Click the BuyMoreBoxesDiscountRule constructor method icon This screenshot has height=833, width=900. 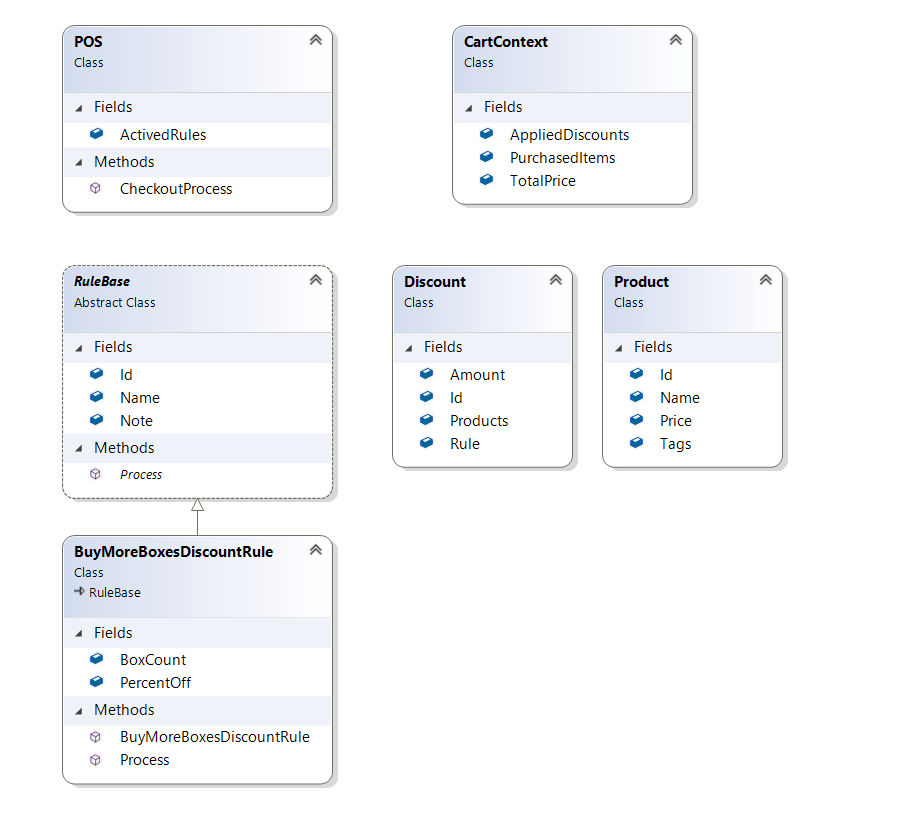pyautogui.click(x=96, y=736)
